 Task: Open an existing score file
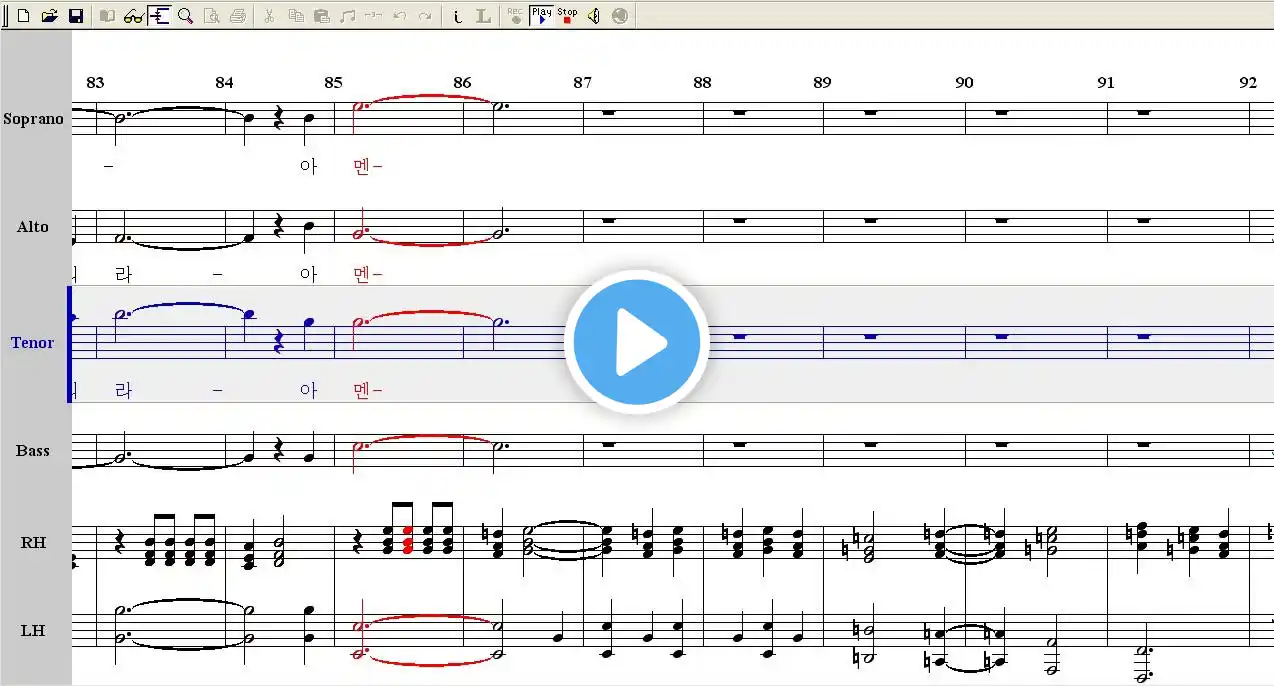coord(50,16)
